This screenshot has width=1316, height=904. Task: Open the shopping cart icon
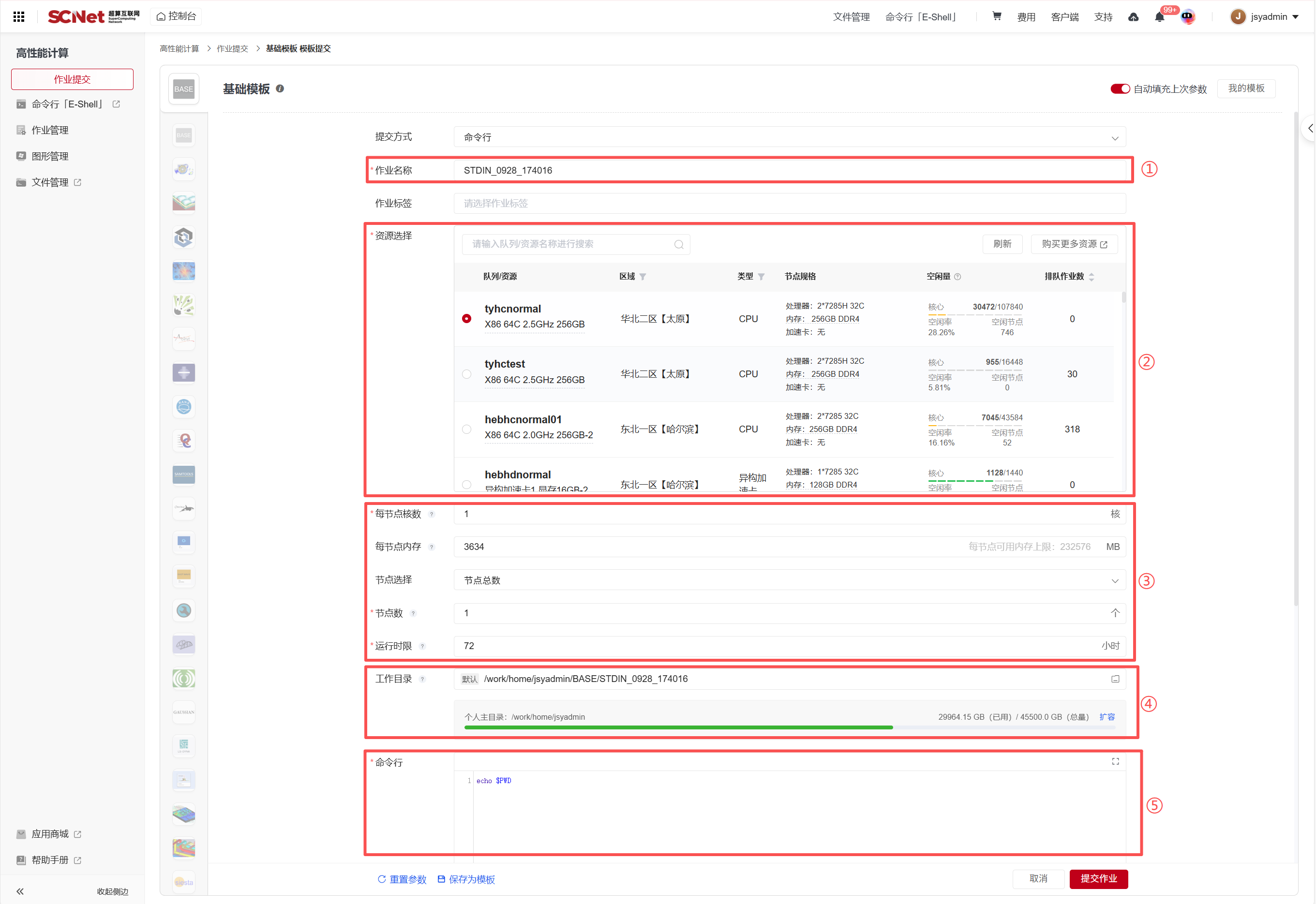click(997, 16)
